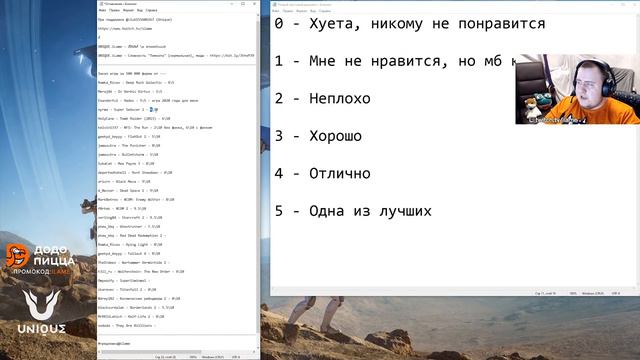Open the Файл menu in the right Notepad window
This screenshot has height=360, width=640.
276,11
